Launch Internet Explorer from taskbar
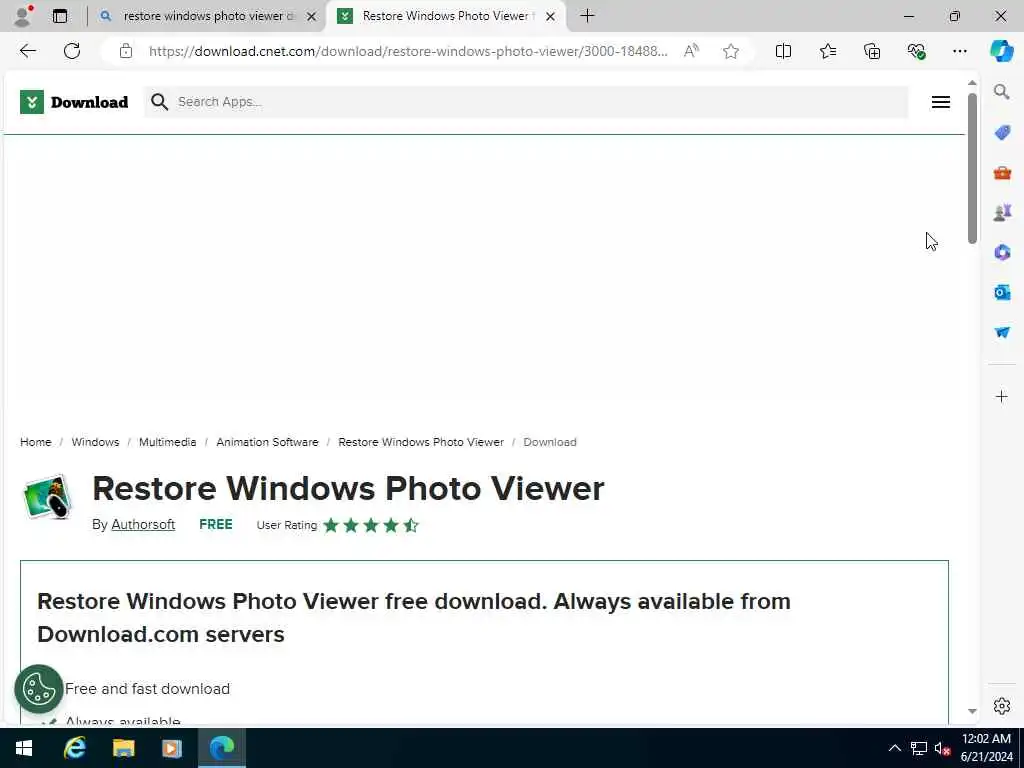Screen dimensions: 1024x768 coord(74,748)
